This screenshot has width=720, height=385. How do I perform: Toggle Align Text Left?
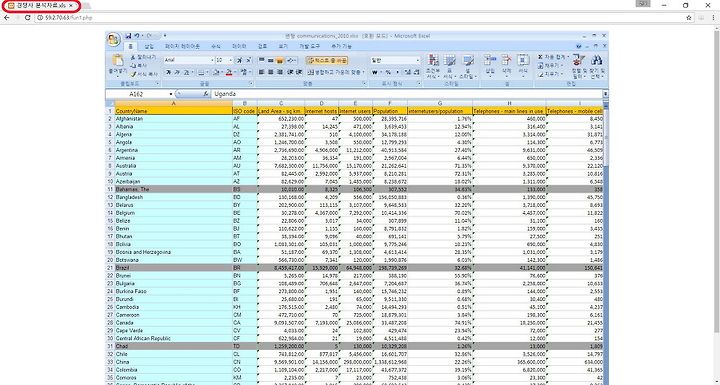pyautogui.click(x=261, y=72)
